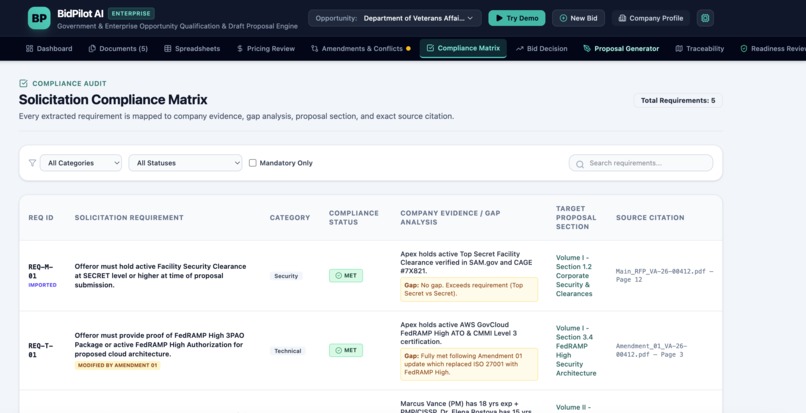Screen dimensions: 806x413
Task: Click the Security category tag
Action: (x=286, y=276)
